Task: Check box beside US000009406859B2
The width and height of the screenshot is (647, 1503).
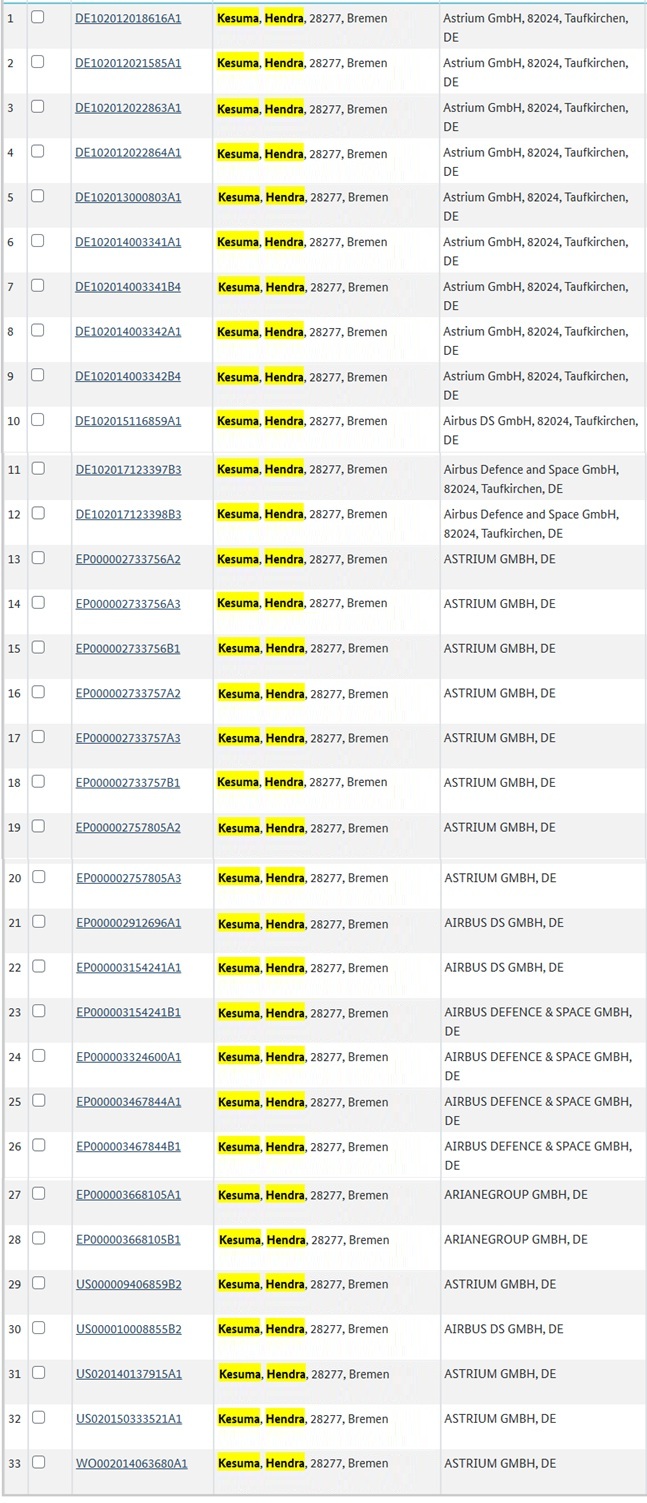Action: (38, 1283)
